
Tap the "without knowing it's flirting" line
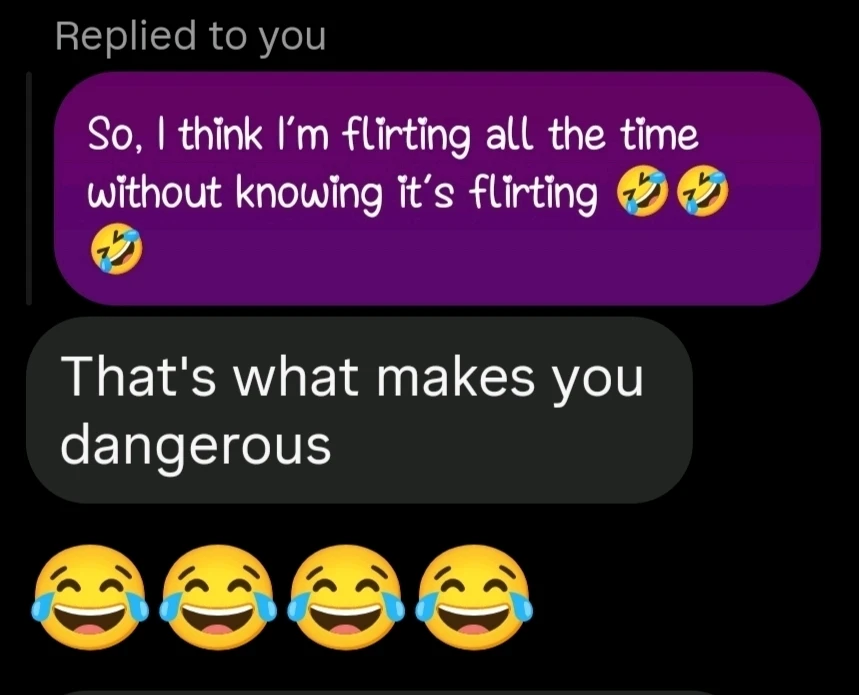click(x=342, y=192)
